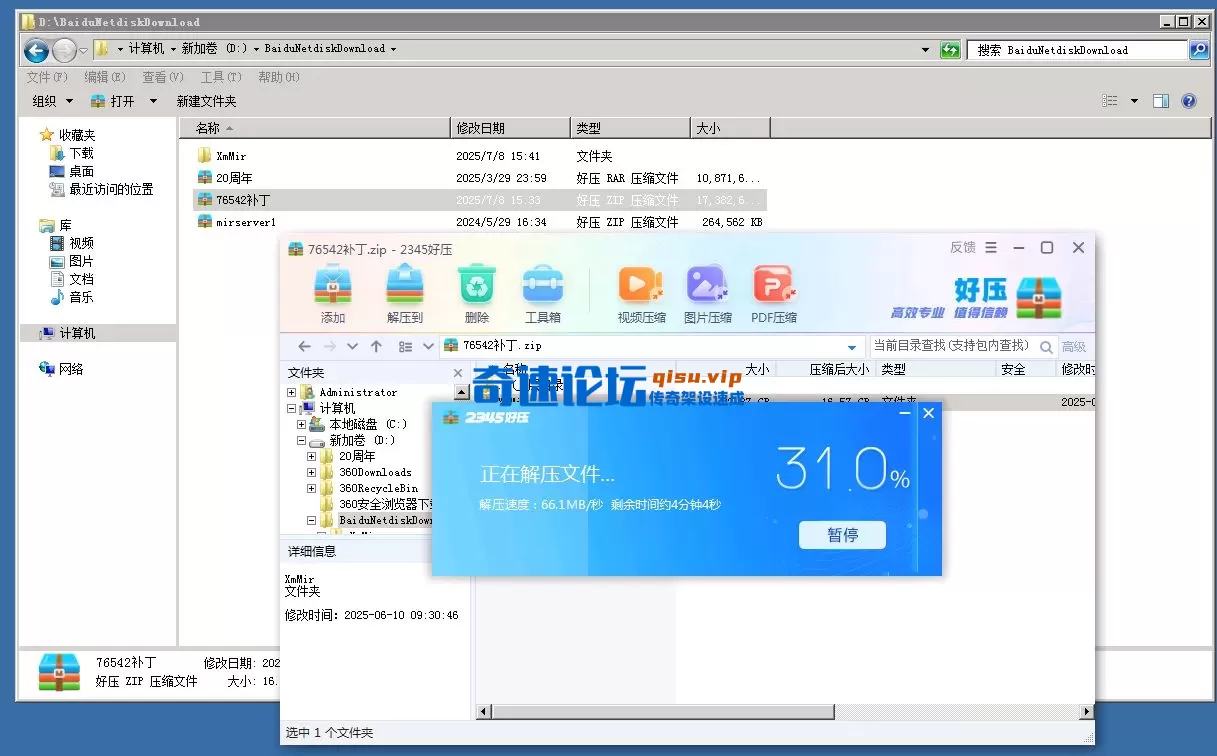
Task: Click the 暂停 (Pause) button
Action: [842, 535]
